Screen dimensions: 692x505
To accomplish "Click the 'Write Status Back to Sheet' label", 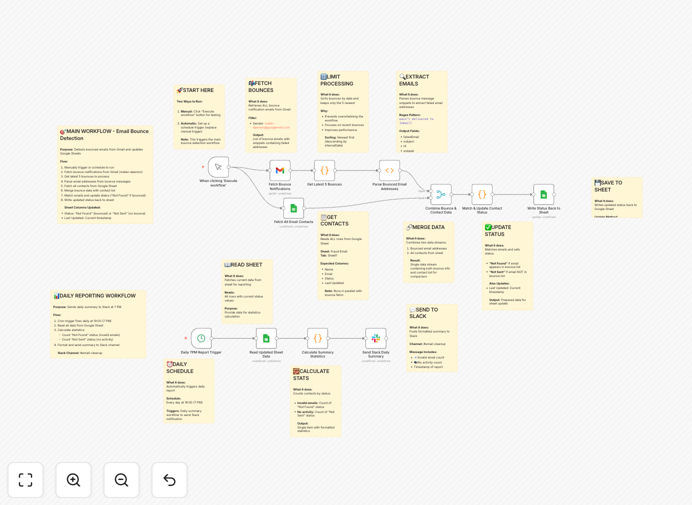I will (544, 210).
